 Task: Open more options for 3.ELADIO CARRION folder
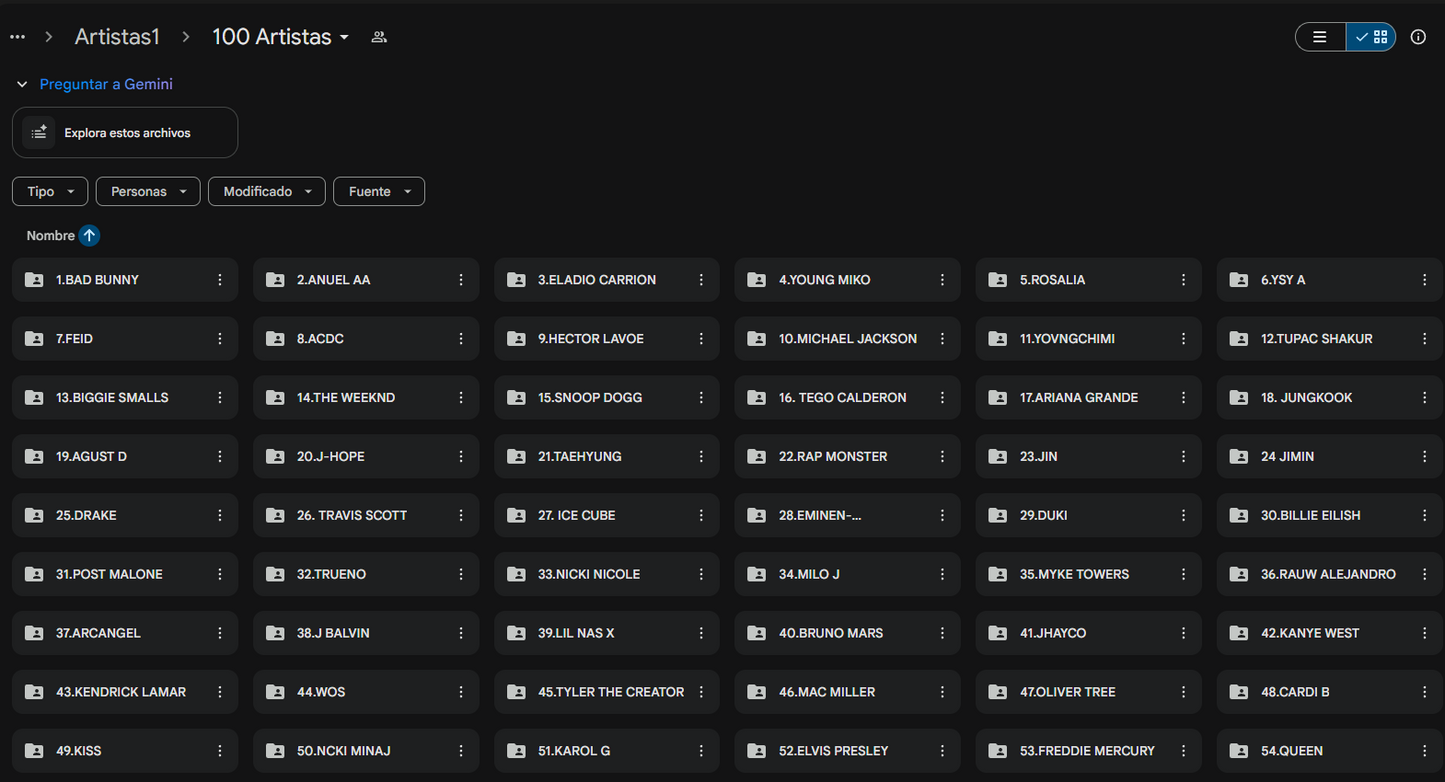point(702,280)
